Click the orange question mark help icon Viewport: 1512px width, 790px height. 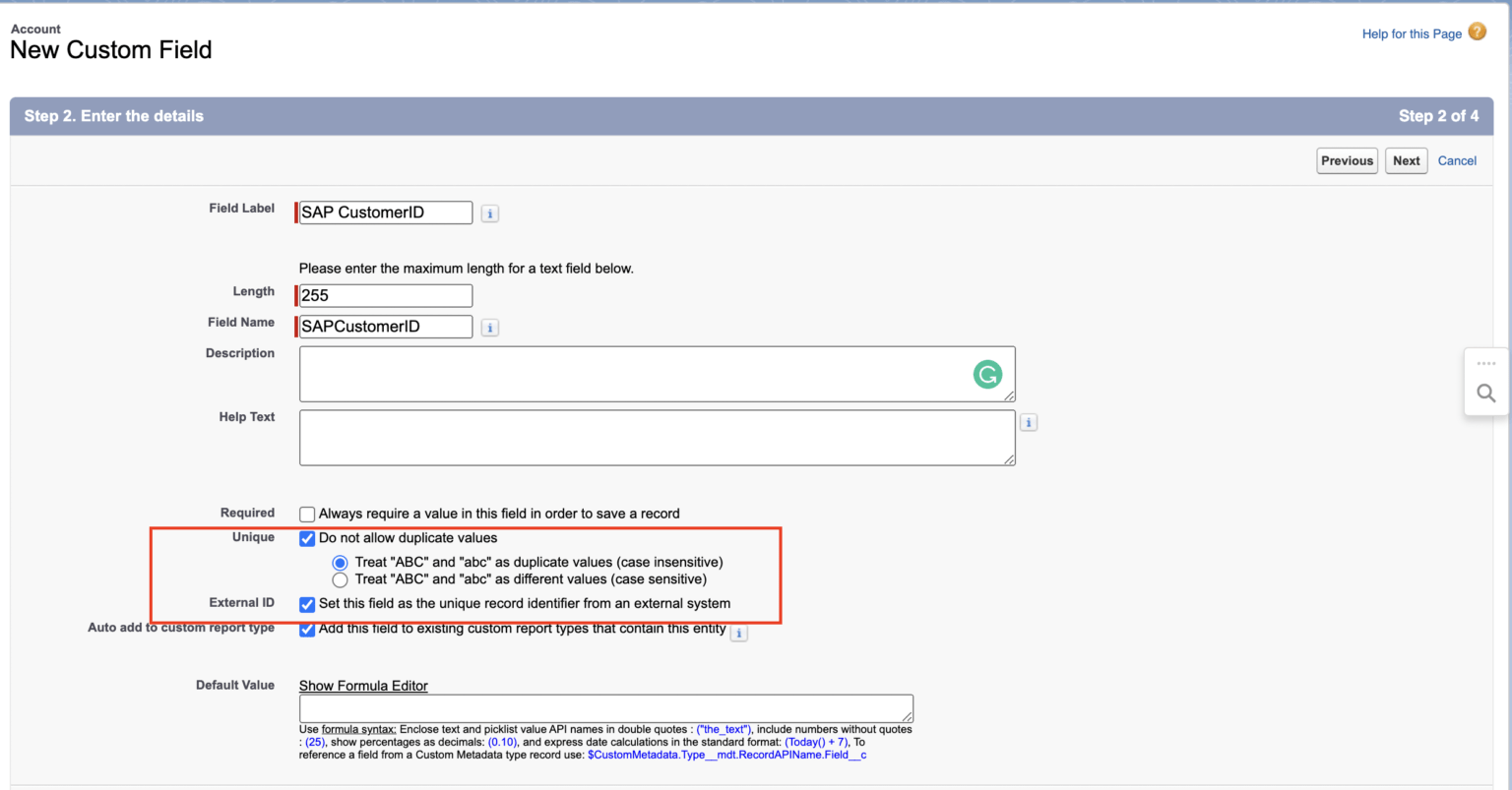pyautogui.click(x=1477, y=31)
